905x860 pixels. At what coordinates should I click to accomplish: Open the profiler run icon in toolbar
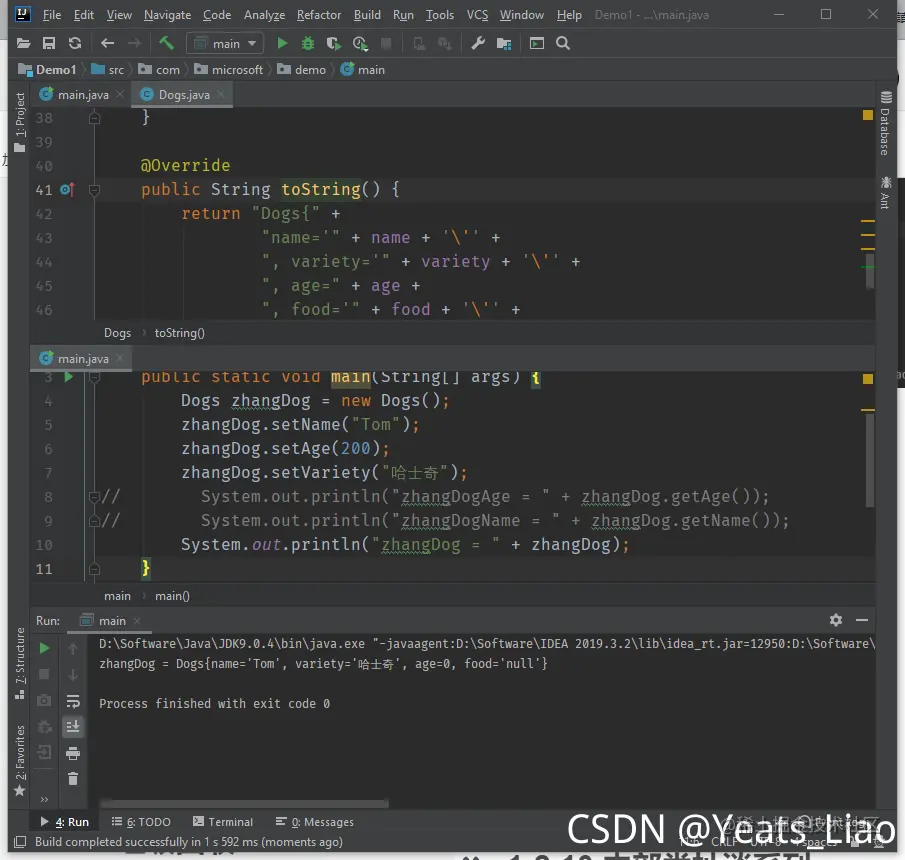pos(360,43)
